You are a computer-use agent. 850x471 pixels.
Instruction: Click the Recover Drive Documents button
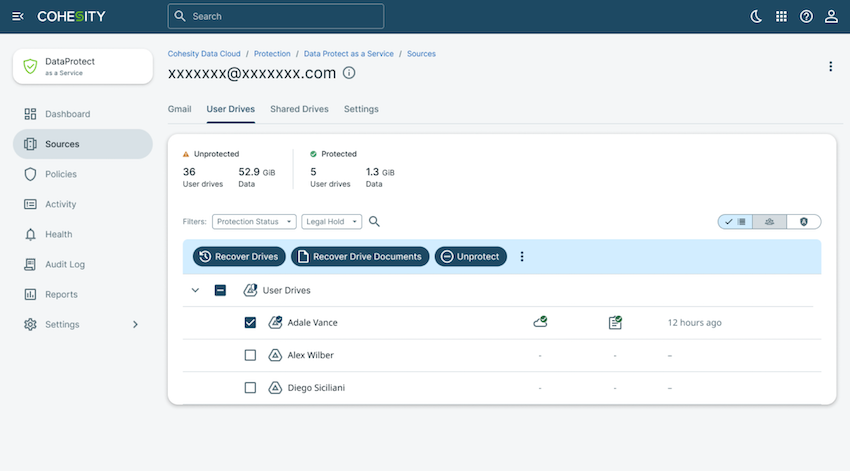point(360,256)
